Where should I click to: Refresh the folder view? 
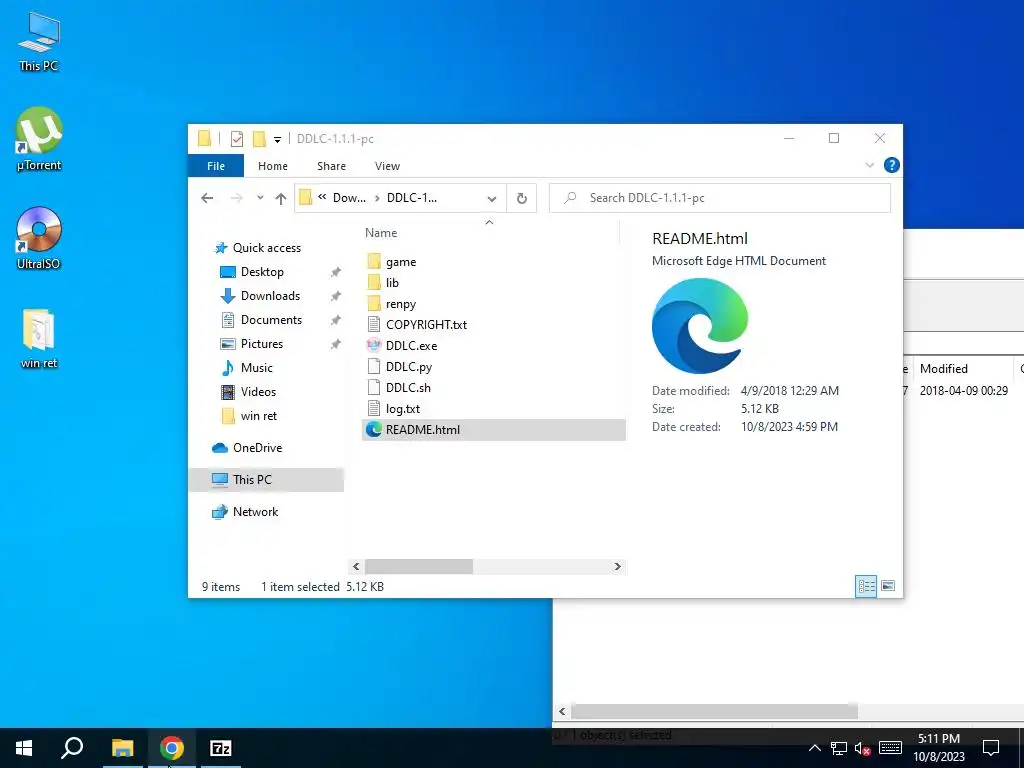521,199
